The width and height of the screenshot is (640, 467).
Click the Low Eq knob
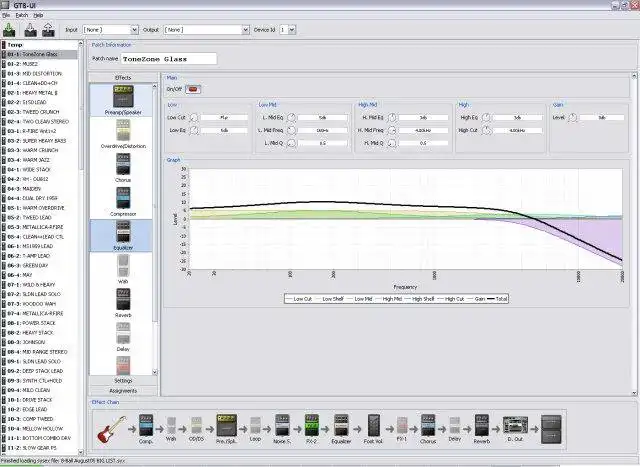tap(193, 130)
